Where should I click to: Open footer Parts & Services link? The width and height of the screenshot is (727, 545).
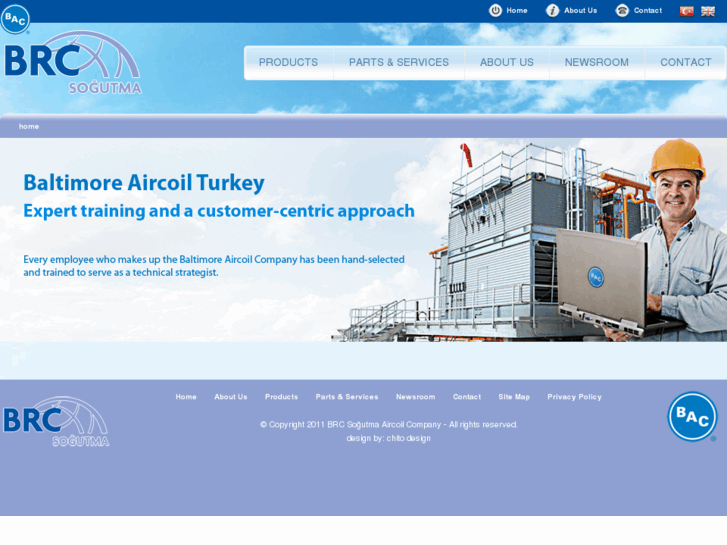(x=347, y=397)
